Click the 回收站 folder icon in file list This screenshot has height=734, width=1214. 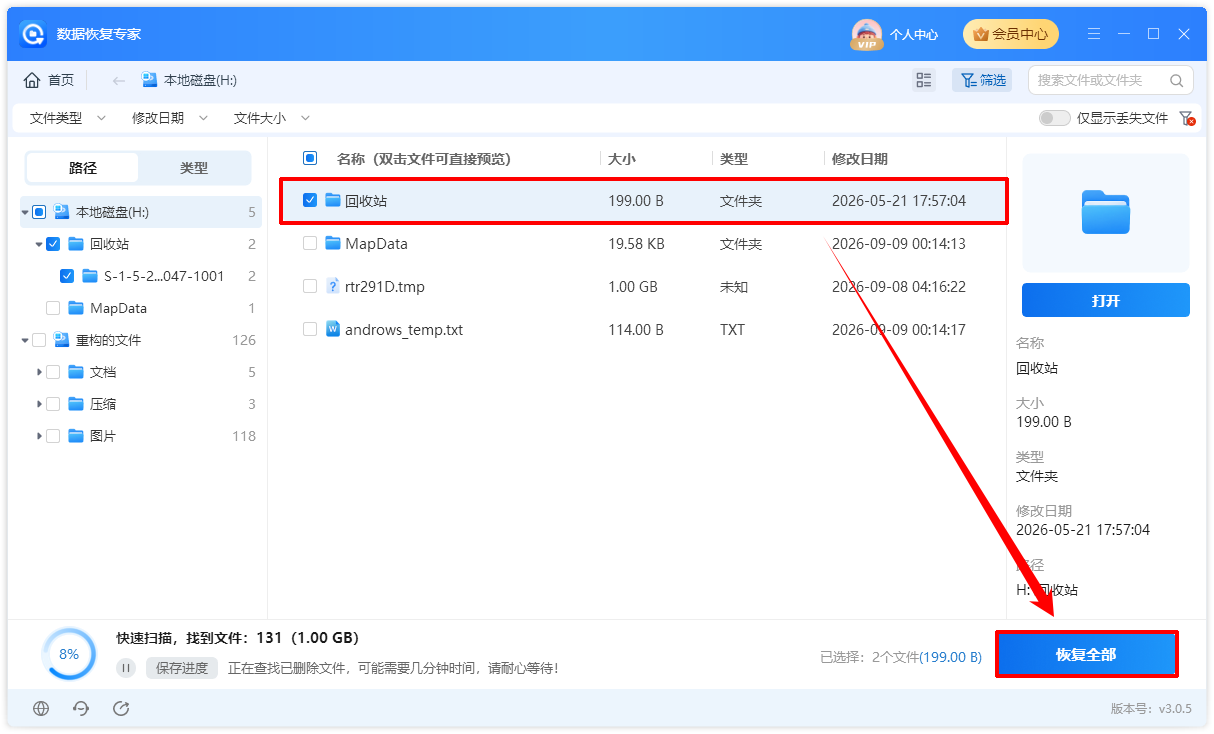pyautogui.click(x=333, y=201)
